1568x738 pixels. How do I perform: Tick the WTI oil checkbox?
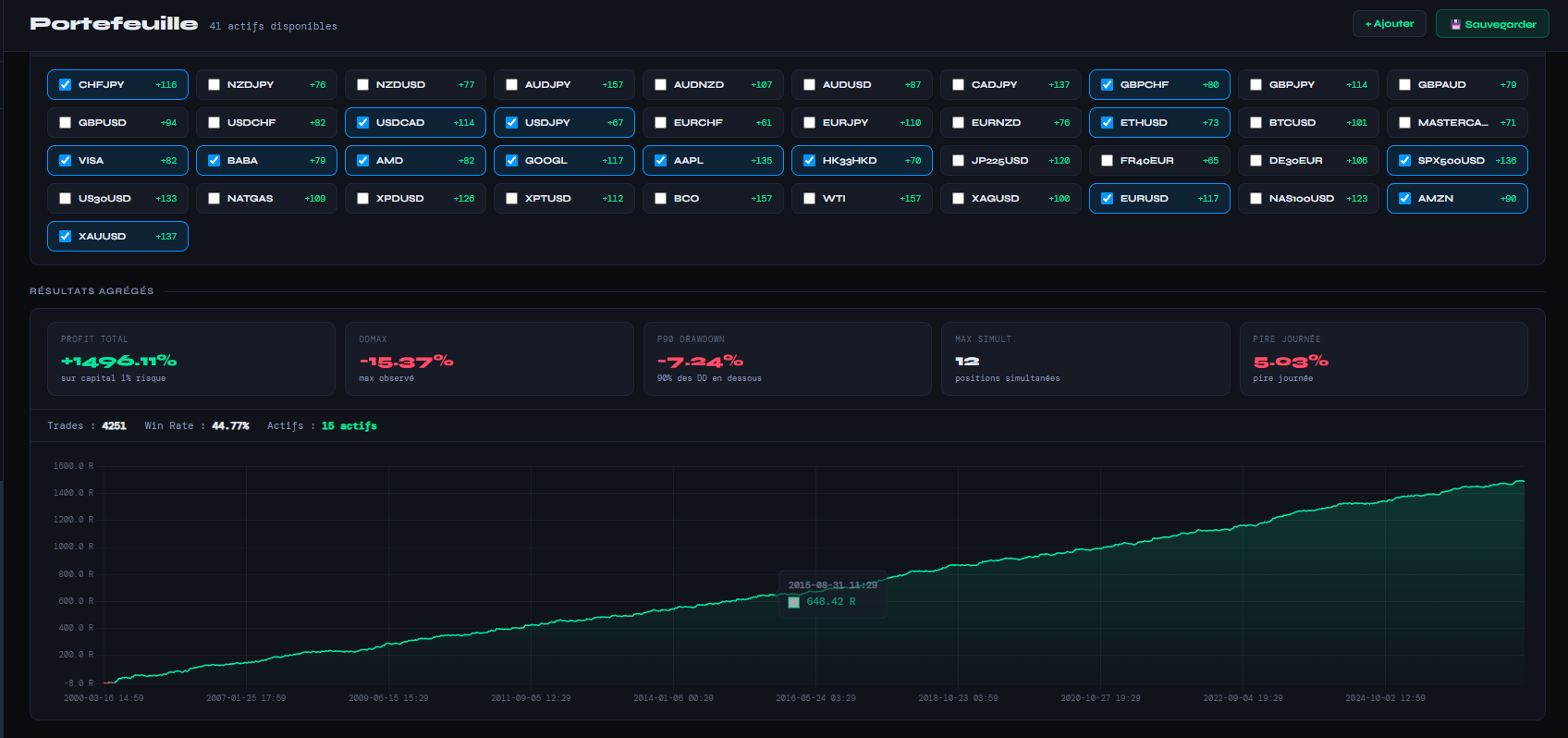coord(810,198)
